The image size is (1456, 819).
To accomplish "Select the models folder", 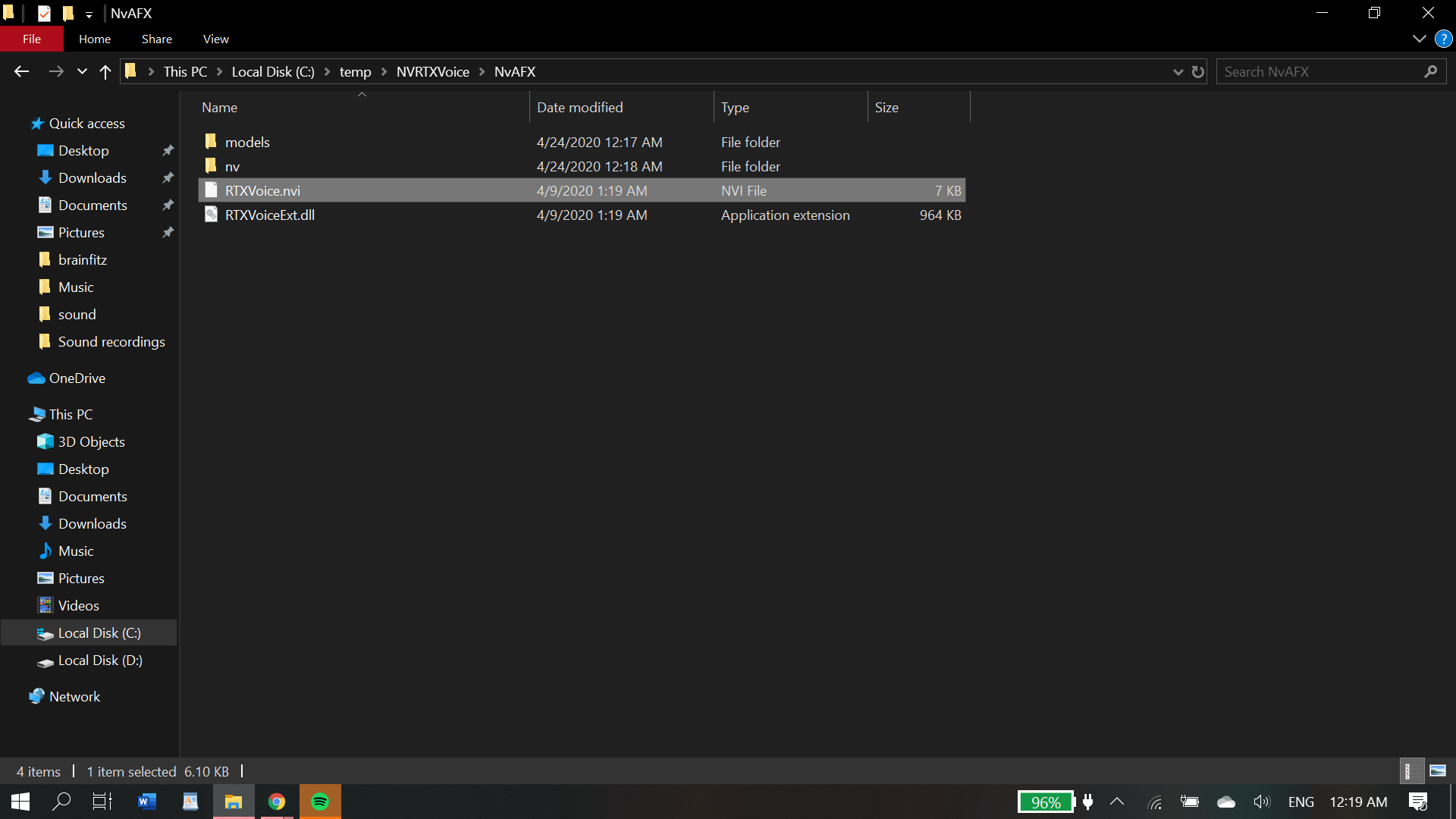I will pos(582,142).
